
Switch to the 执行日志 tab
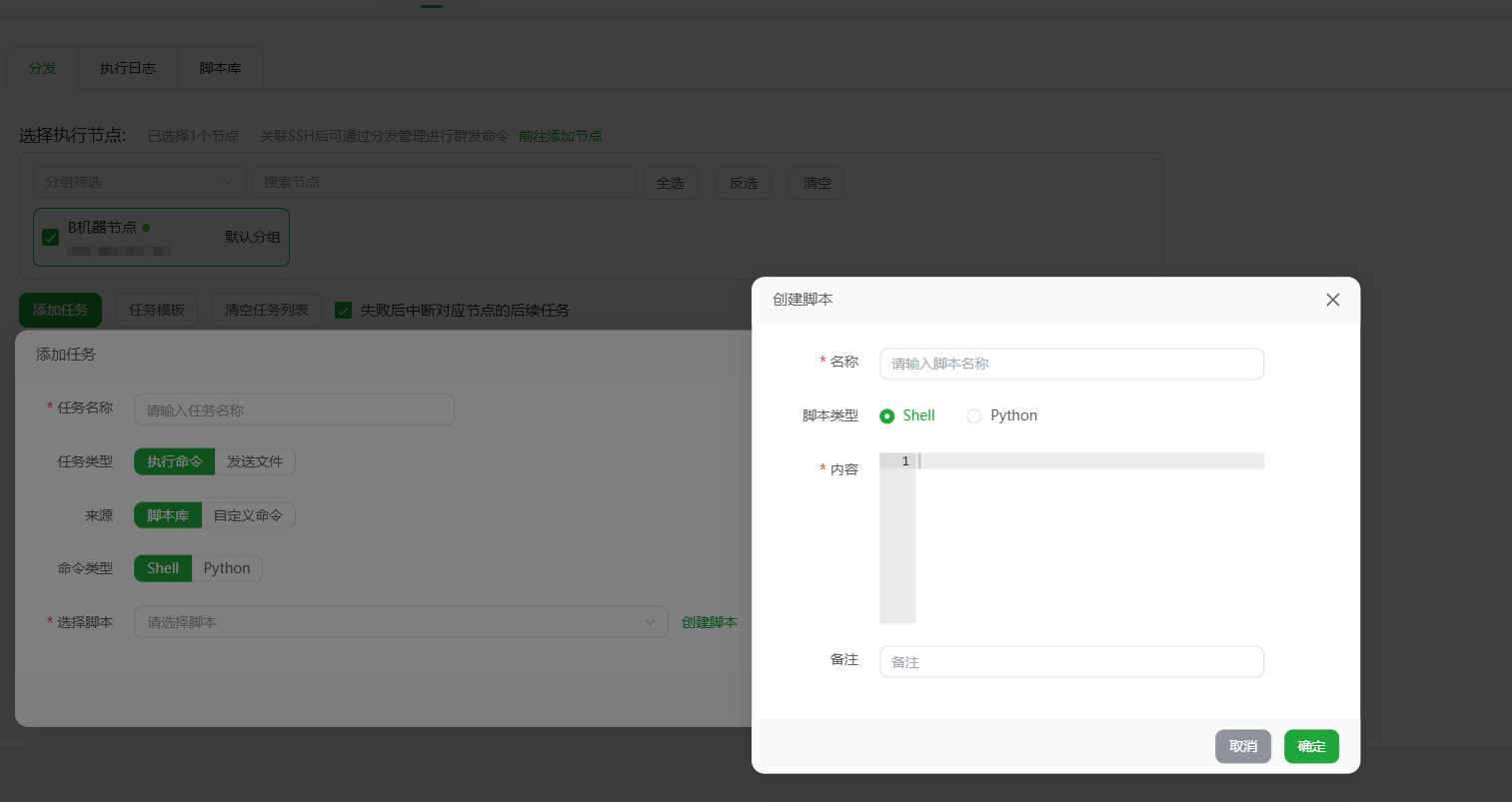click(128, 68)
